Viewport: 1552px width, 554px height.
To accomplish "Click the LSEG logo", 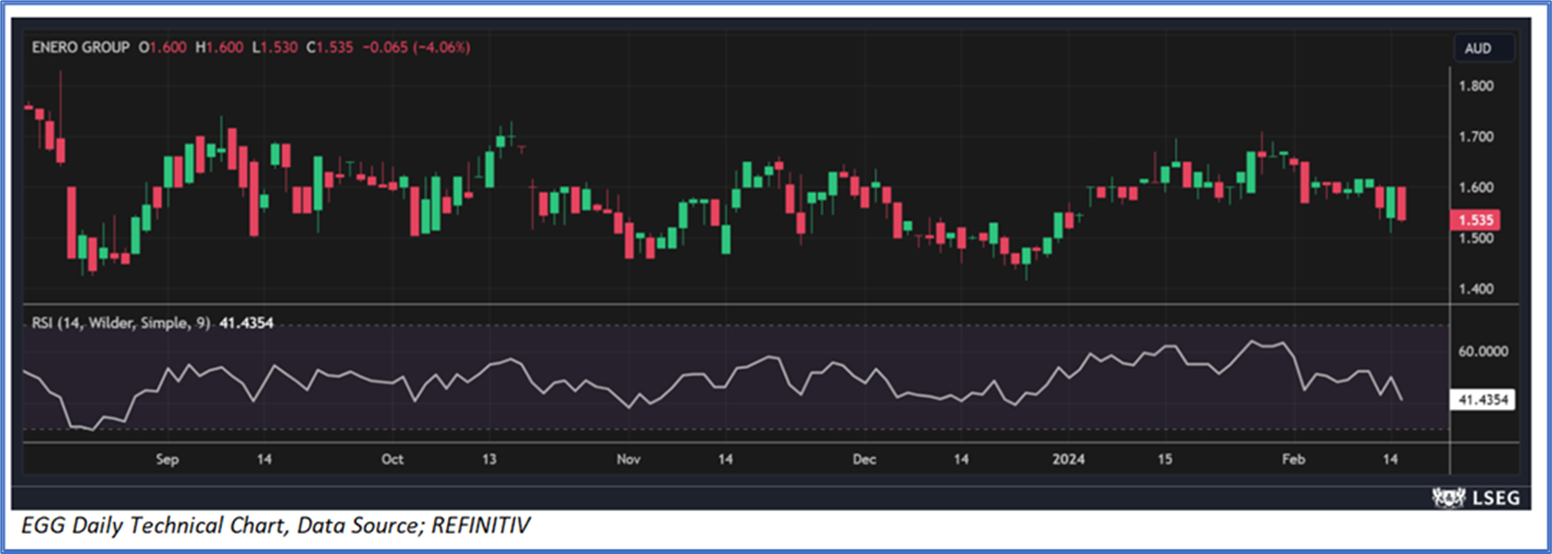I will tap(1477, 497).
